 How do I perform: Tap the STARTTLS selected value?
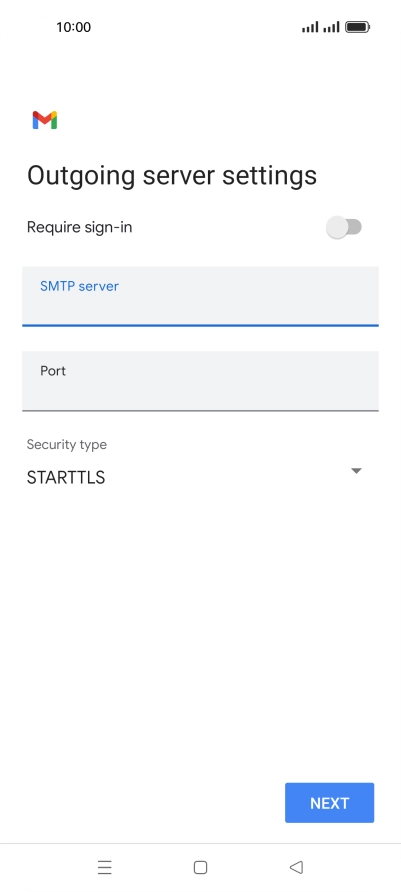click(66, 477)
